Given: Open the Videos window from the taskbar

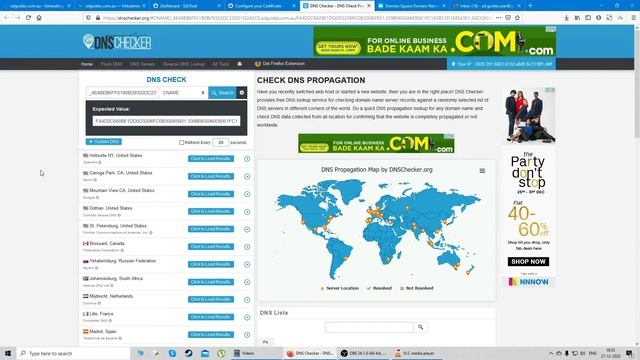Looking at the screenshot, I should pyautogui.click(x=256, y=353).
